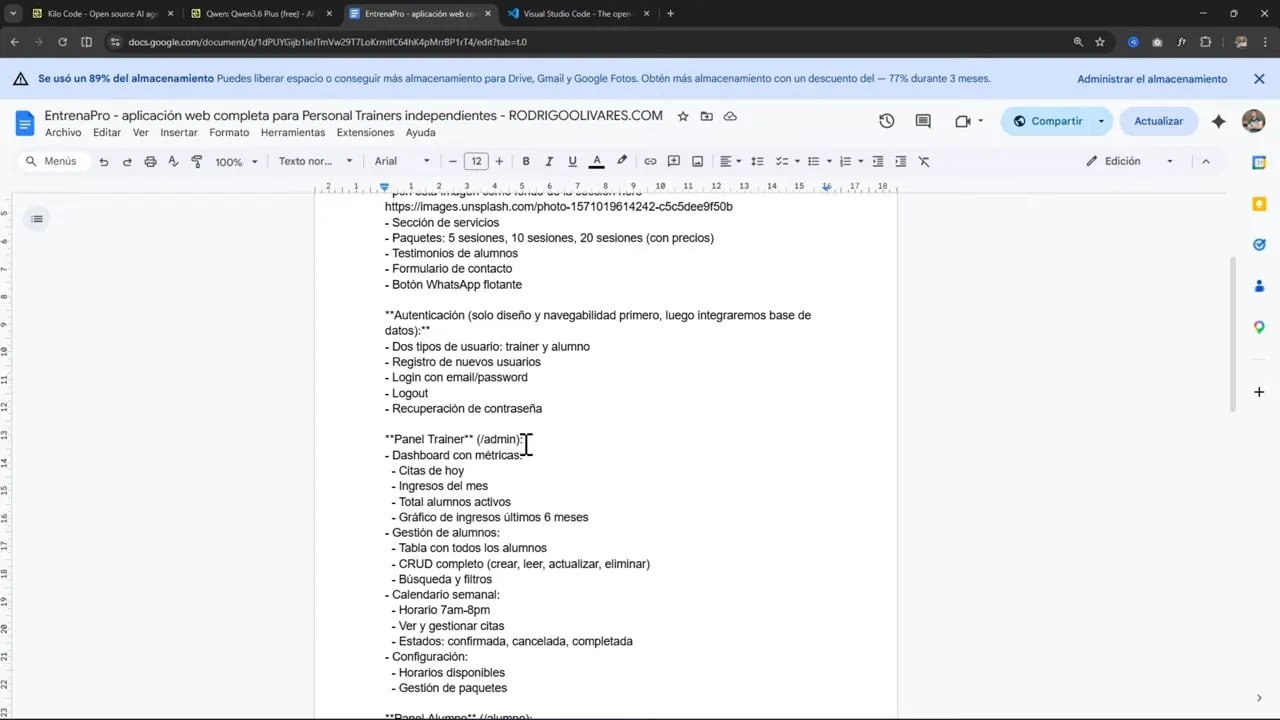Click the font size field showing 12
The height and width of the screenshot is (720, 1280).
coord(477,161)
